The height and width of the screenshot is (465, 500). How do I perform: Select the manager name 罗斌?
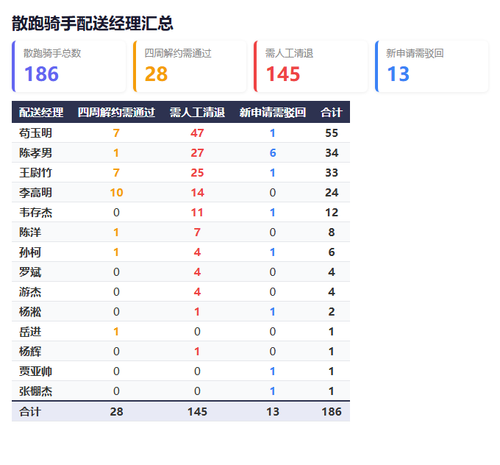click(x=30, y=272)
